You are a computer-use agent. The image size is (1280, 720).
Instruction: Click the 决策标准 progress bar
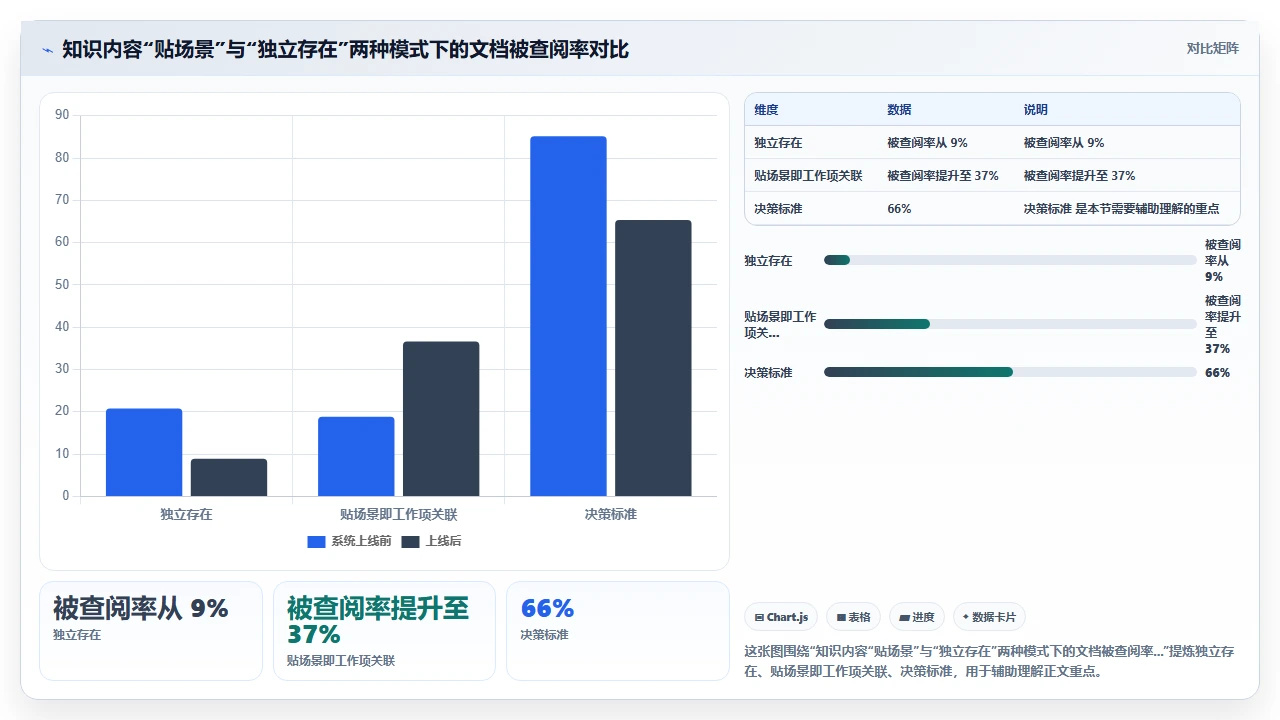[x=1010, y=372]
